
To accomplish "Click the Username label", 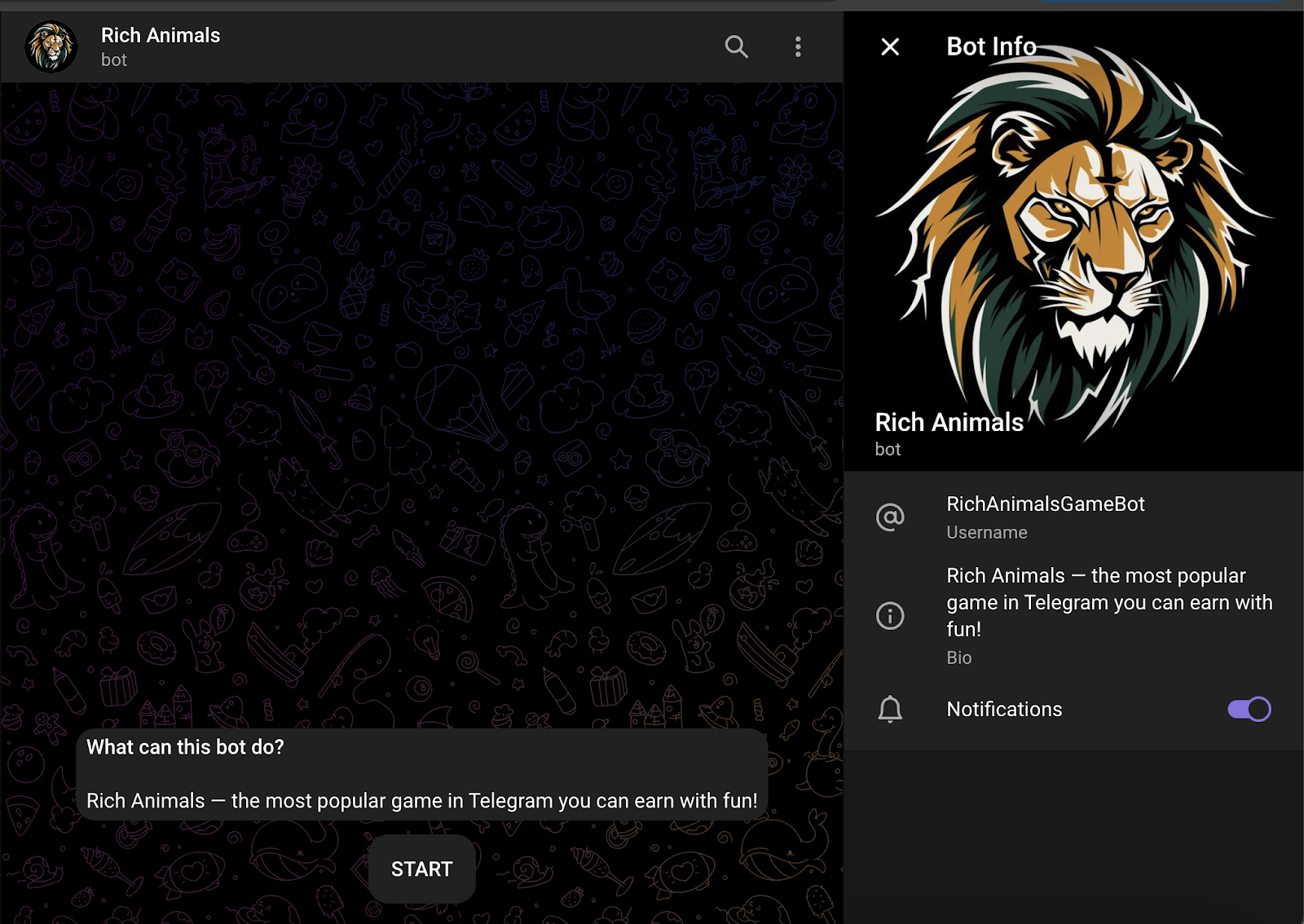I will 987,533.
